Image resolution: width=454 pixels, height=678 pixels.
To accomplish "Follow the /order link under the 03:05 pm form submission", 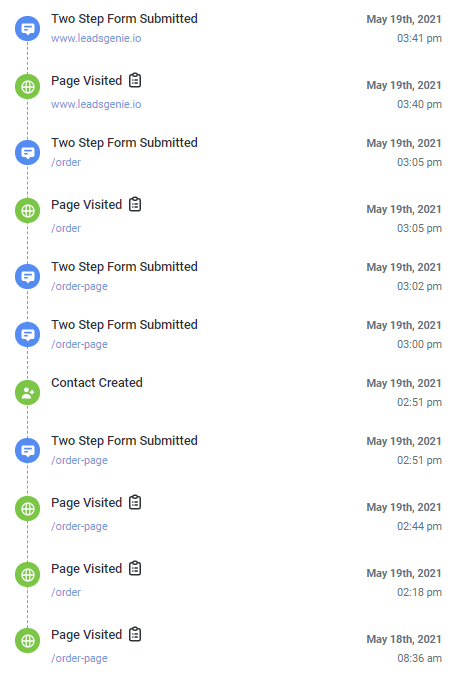I will point(66,162).
